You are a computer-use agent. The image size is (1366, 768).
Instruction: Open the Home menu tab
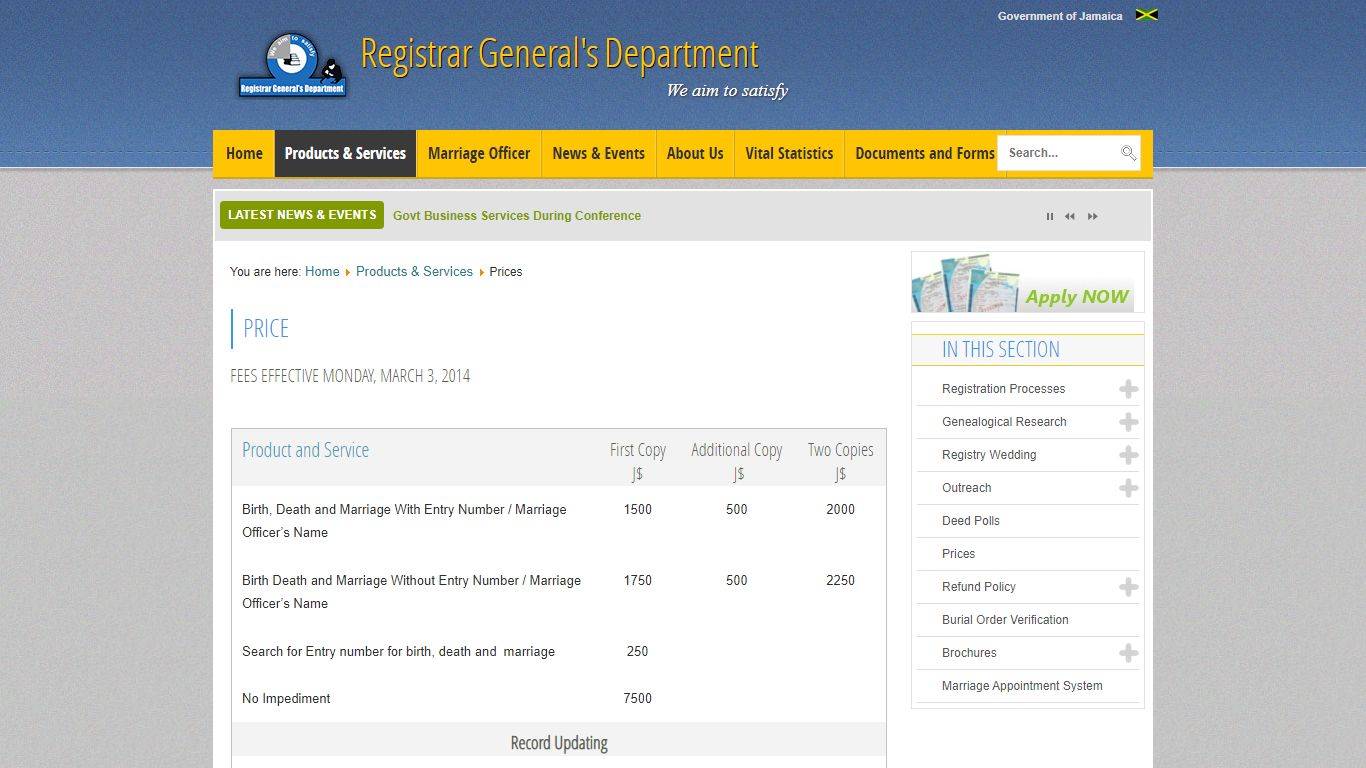244,153
